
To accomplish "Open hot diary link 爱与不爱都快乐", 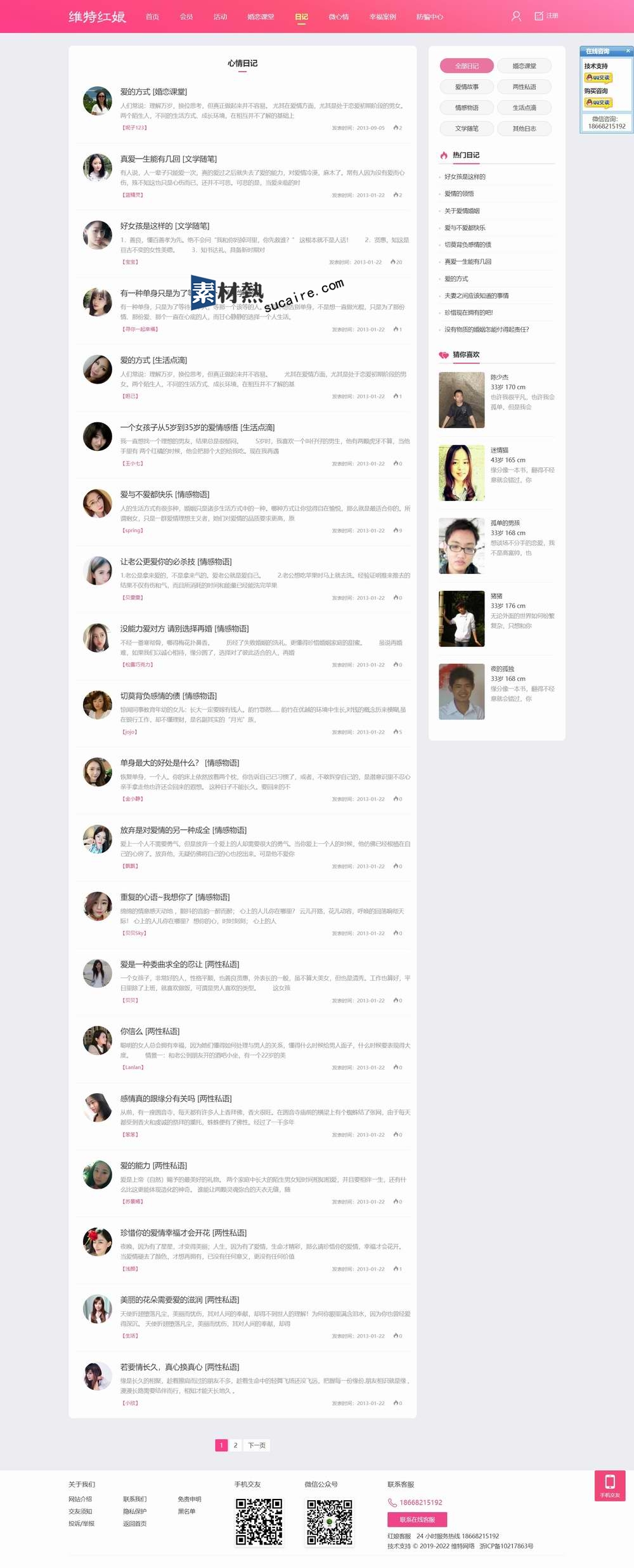I will coord(465,228).
